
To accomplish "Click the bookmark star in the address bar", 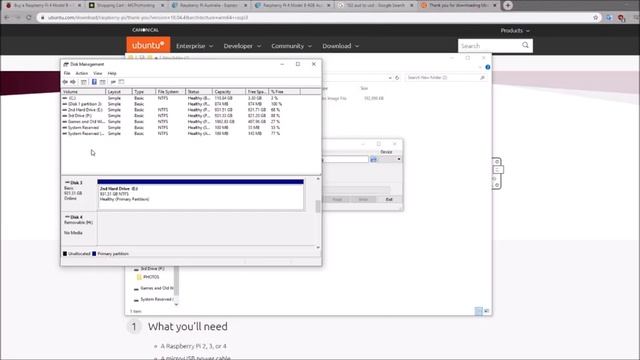I will [596, 18].
